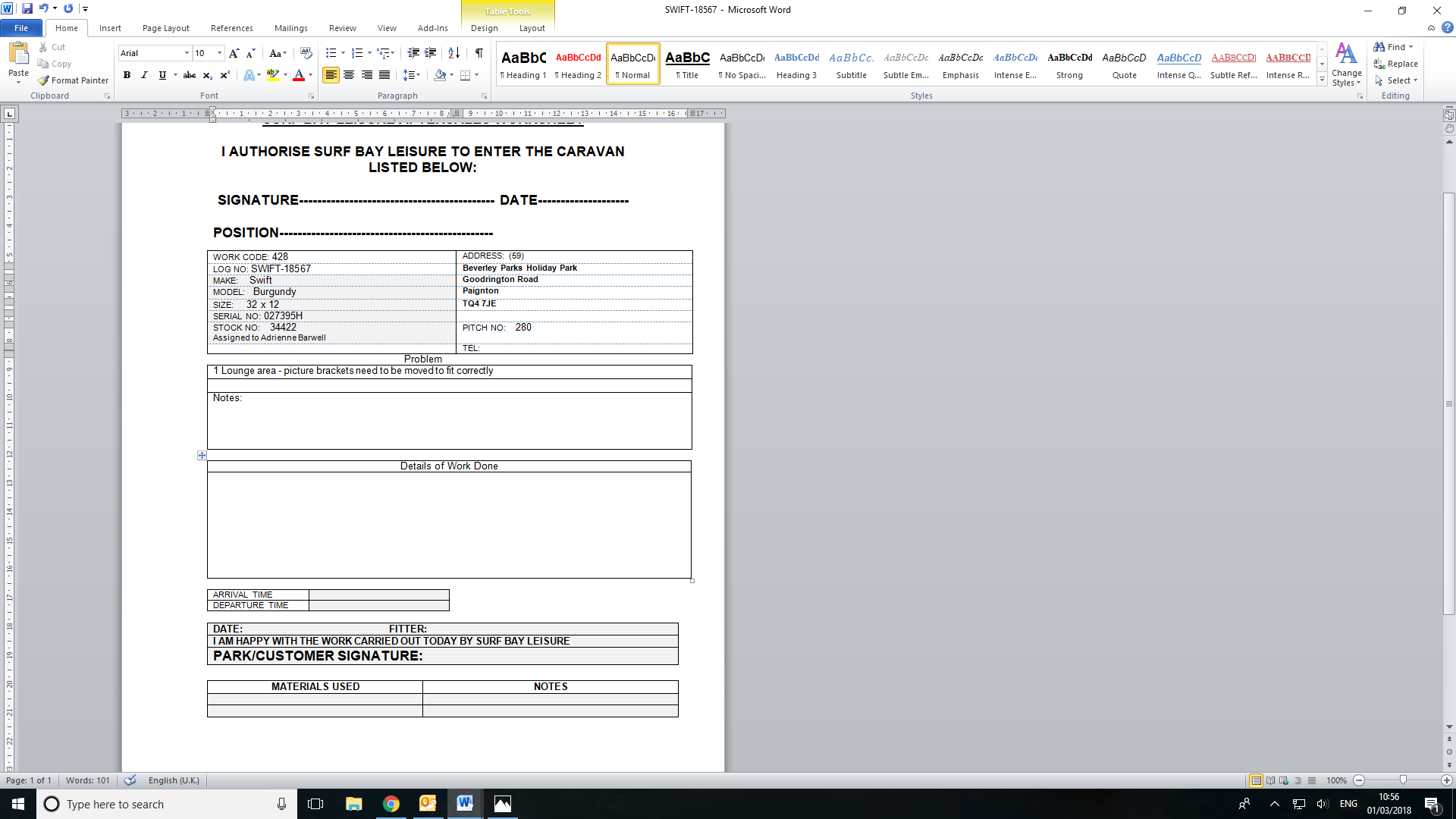Click the font color red swatch button
This screenshot has height=819, width=1456.
(299, 75)
